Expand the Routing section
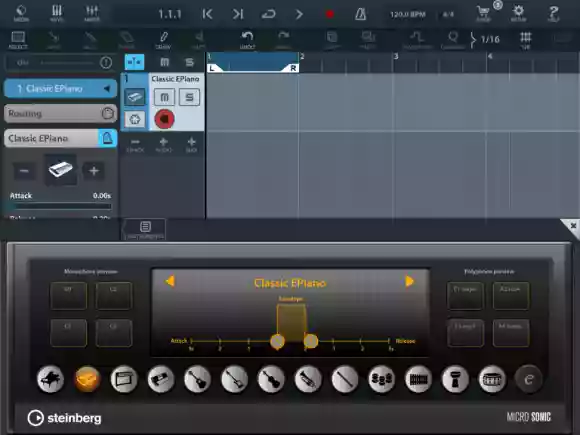This screenshot has height=435, width=580. click(60, 113)
